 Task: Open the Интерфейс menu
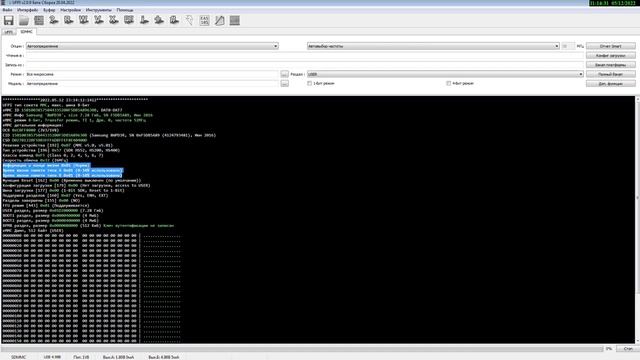click(27, 10)
